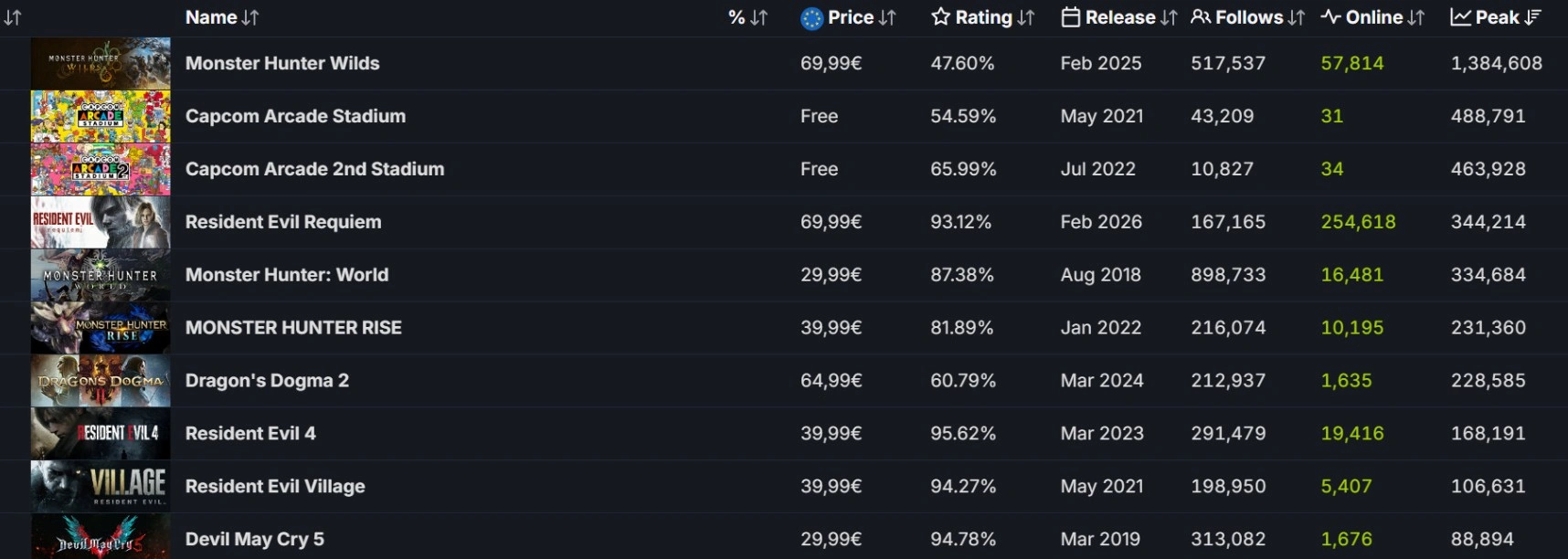This screenshot has width=1568, height=559.
Task: Click the star icon in Rating header
Action: pyautogui.click(x=940, y=17)
